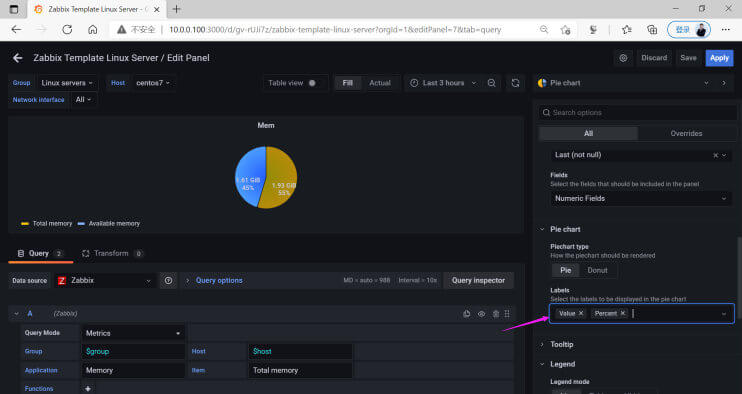Click the Application Memory field
This screenshot has width=742, height=394.
133,370
